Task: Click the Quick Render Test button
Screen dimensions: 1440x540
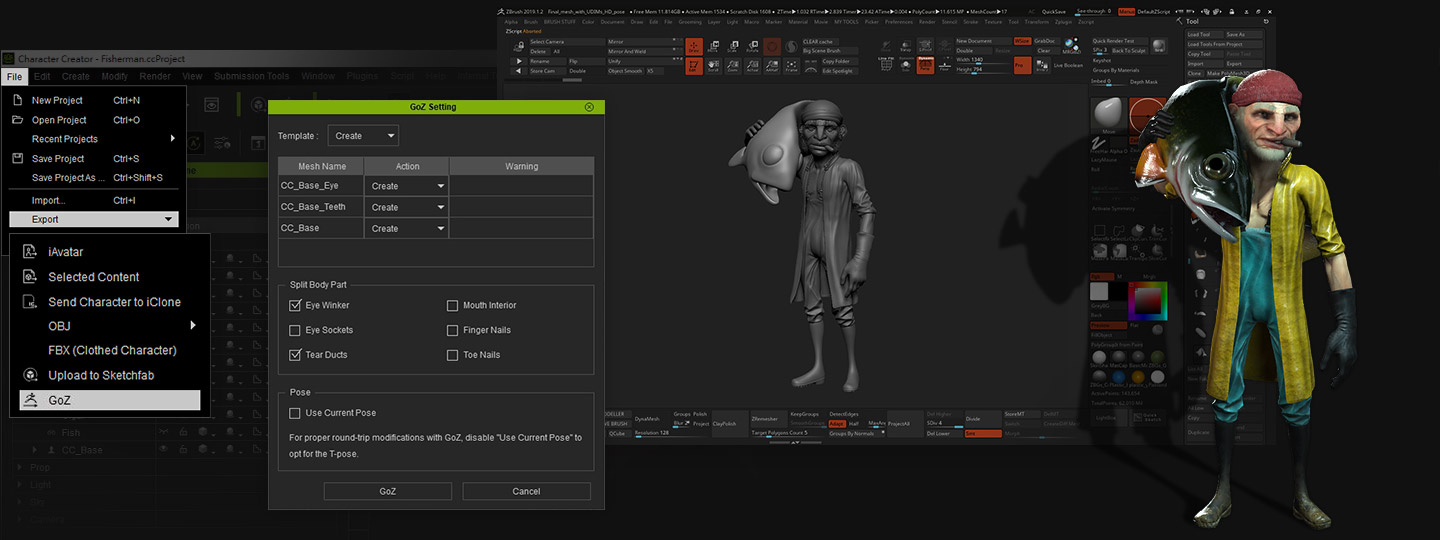Action: point(1120,41)
